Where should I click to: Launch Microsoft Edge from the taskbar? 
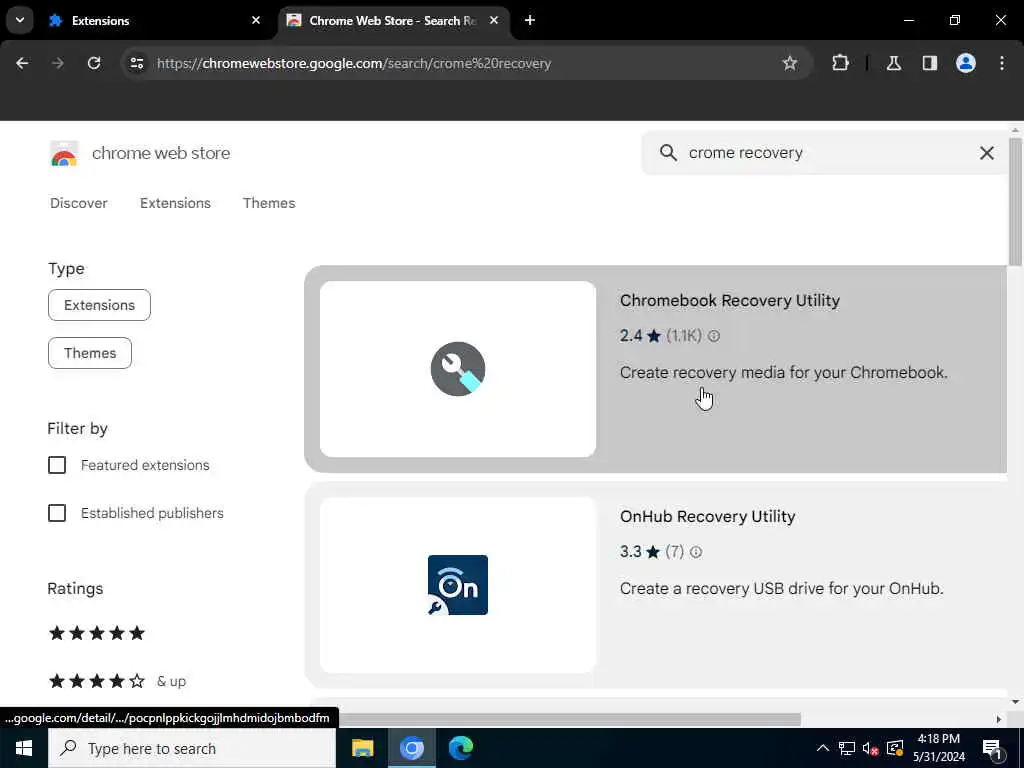coord(460,748)
